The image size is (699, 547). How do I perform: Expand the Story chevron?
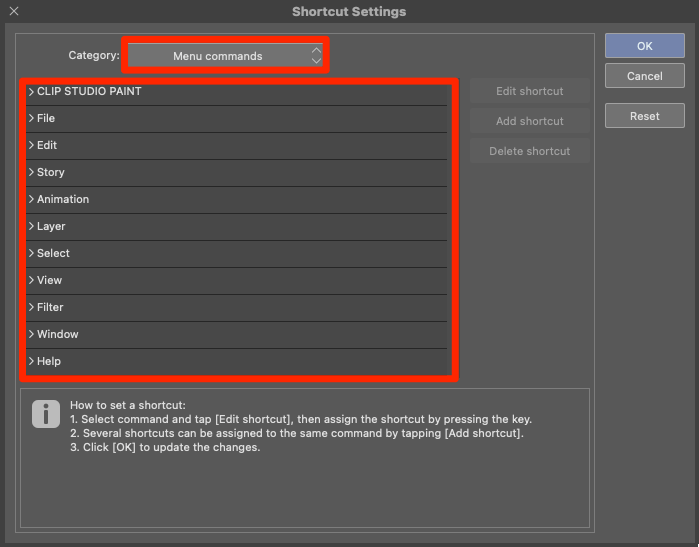(31, 172)
